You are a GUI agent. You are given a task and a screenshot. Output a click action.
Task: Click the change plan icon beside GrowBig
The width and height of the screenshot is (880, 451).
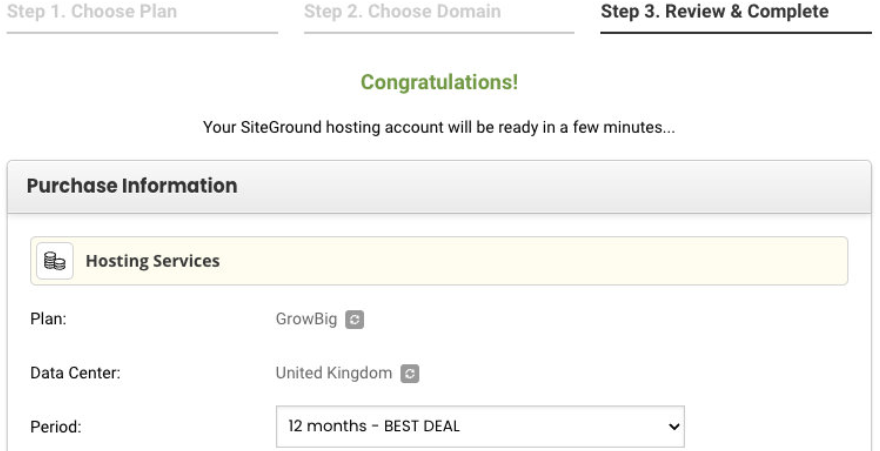point(354,320)
